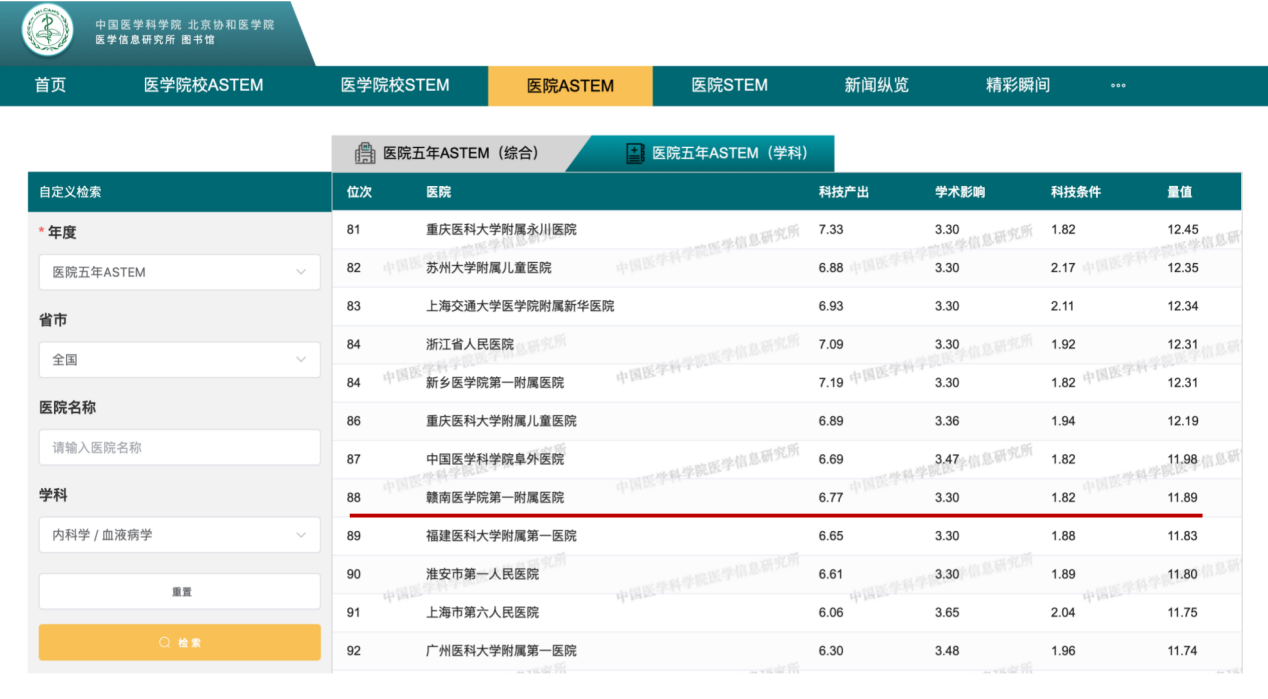Click the 量值 column header
Screen dimensions: 1268x699
1179,192
